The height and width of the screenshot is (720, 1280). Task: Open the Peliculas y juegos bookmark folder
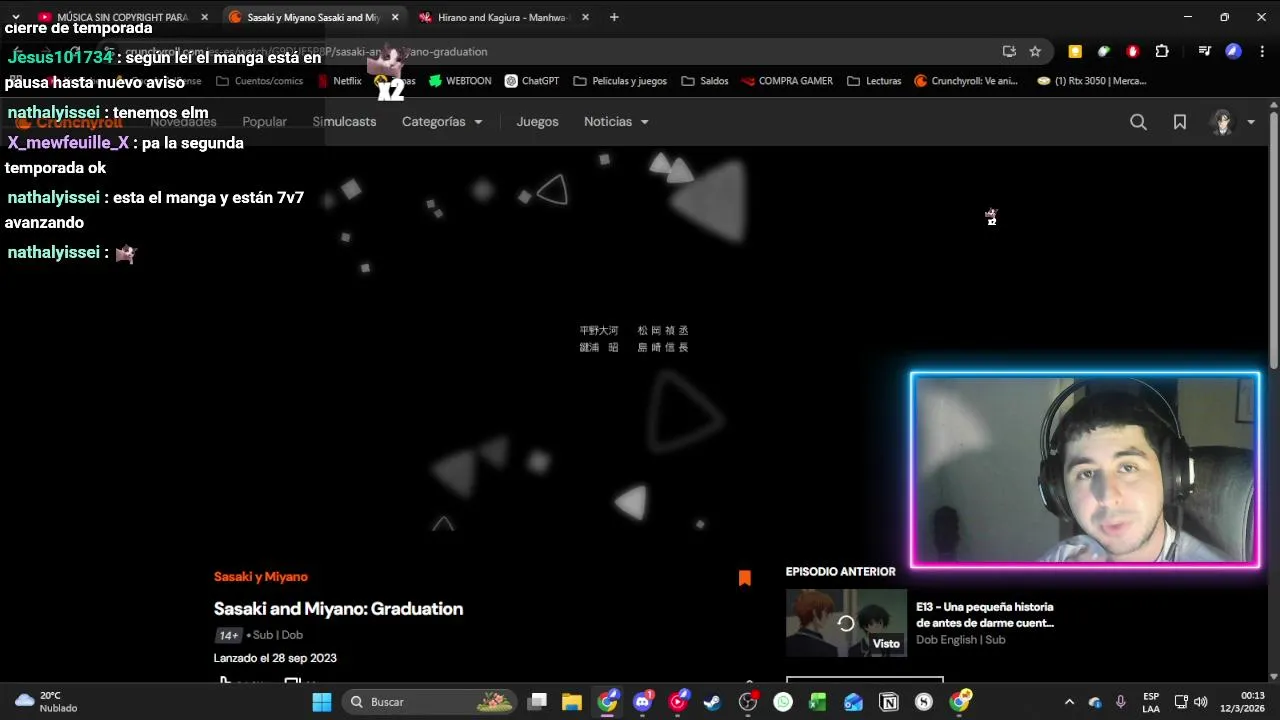point(620,81)
